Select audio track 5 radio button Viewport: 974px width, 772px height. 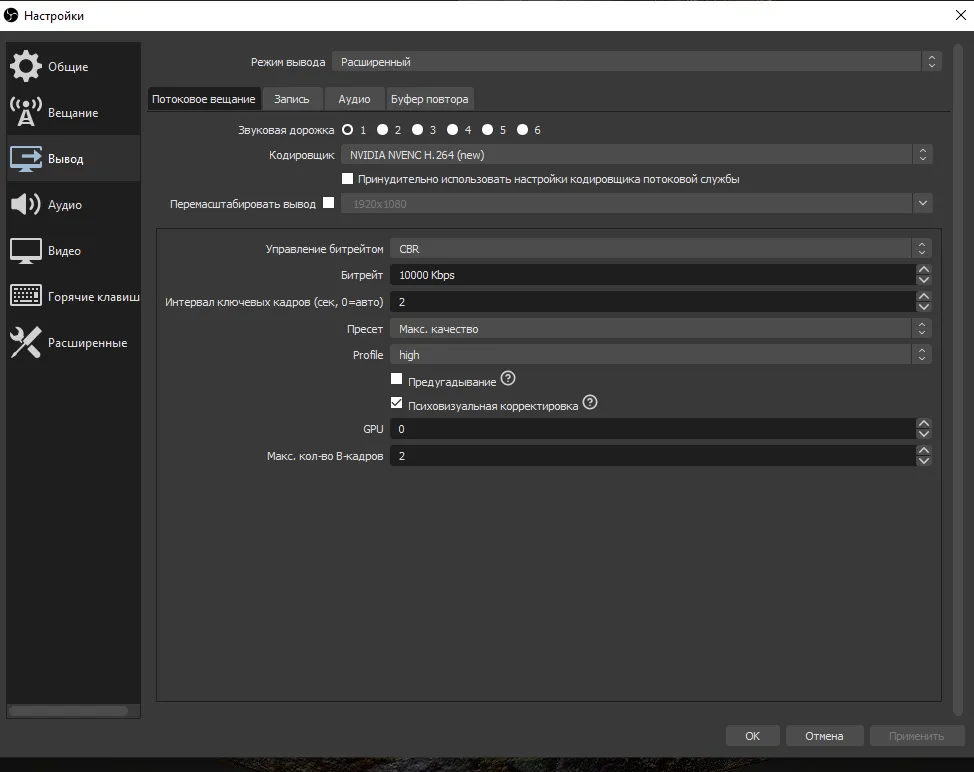(488, 130)
